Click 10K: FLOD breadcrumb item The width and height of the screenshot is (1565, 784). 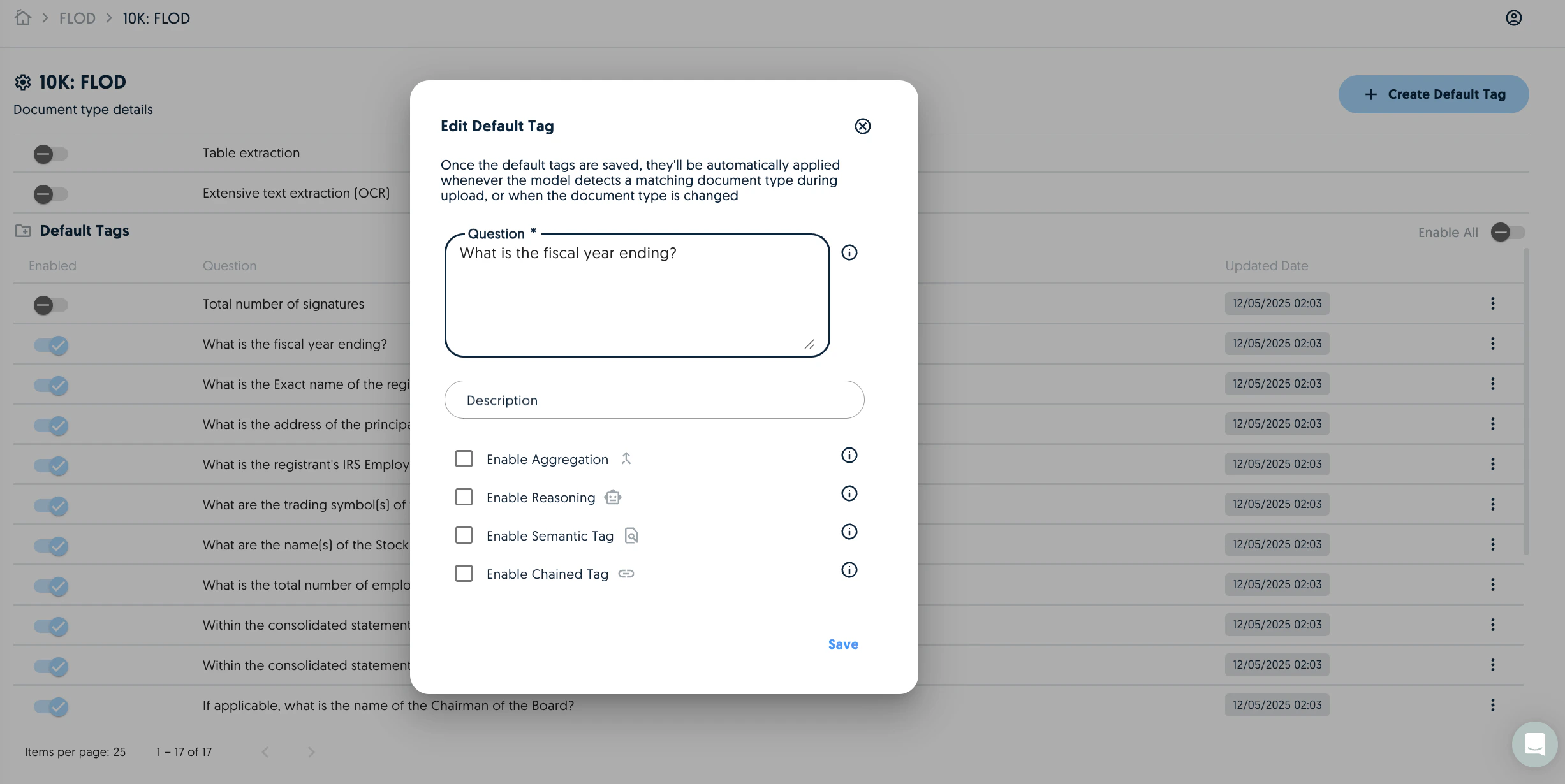coord(156,18)
